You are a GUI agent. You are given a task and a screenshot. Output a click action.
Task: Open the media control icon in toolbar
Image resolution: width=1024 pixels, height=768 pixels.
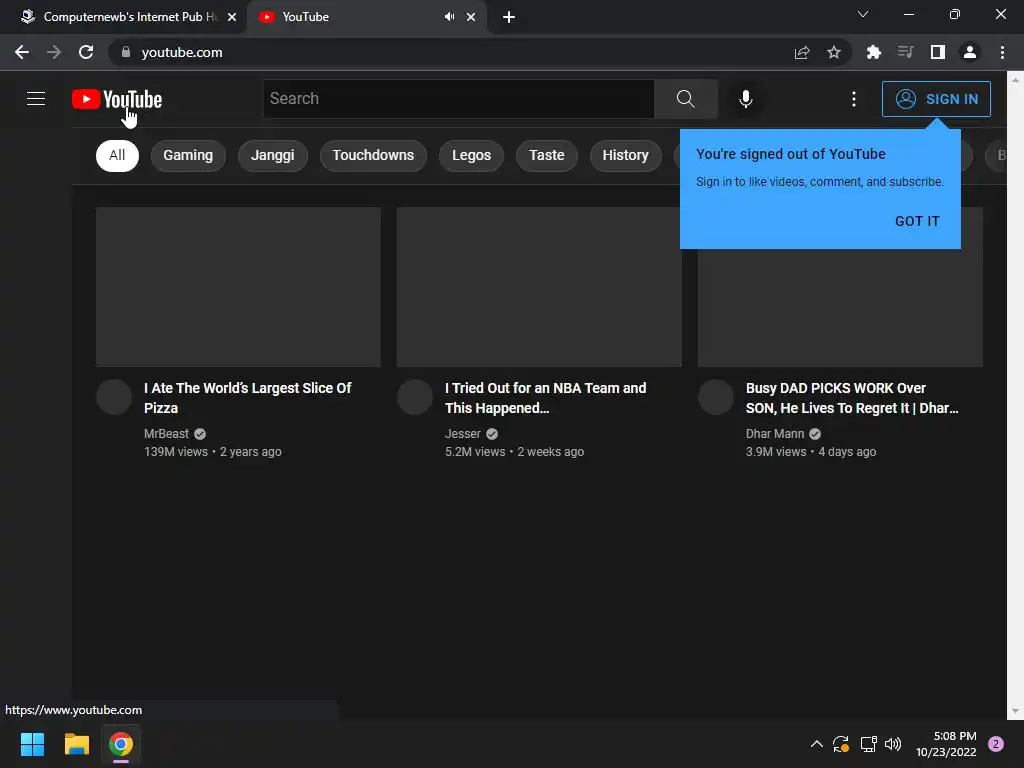(906, 52)
